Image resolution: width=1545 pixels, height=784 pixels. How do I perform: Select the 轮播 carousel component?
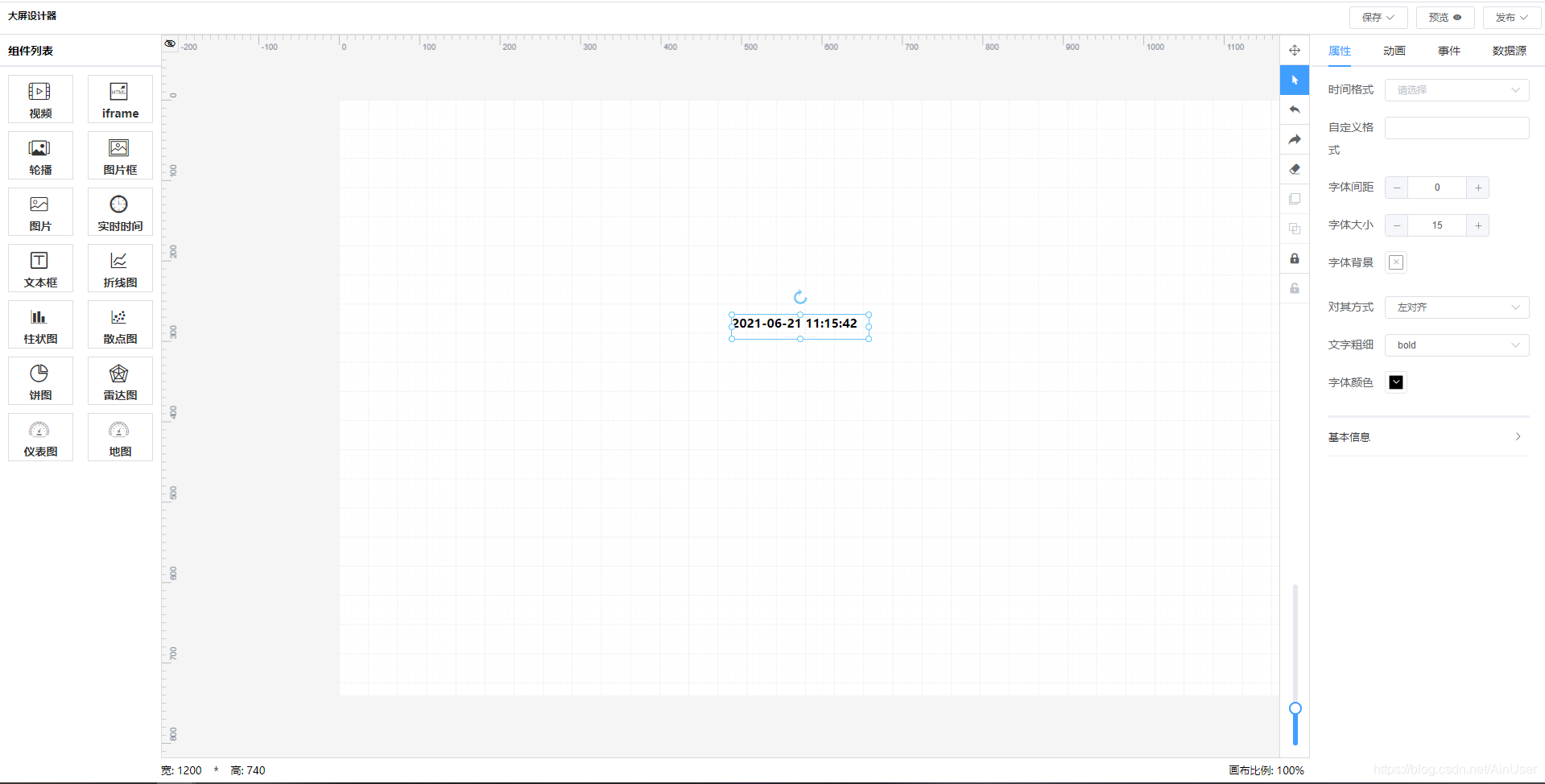point(40,155)
